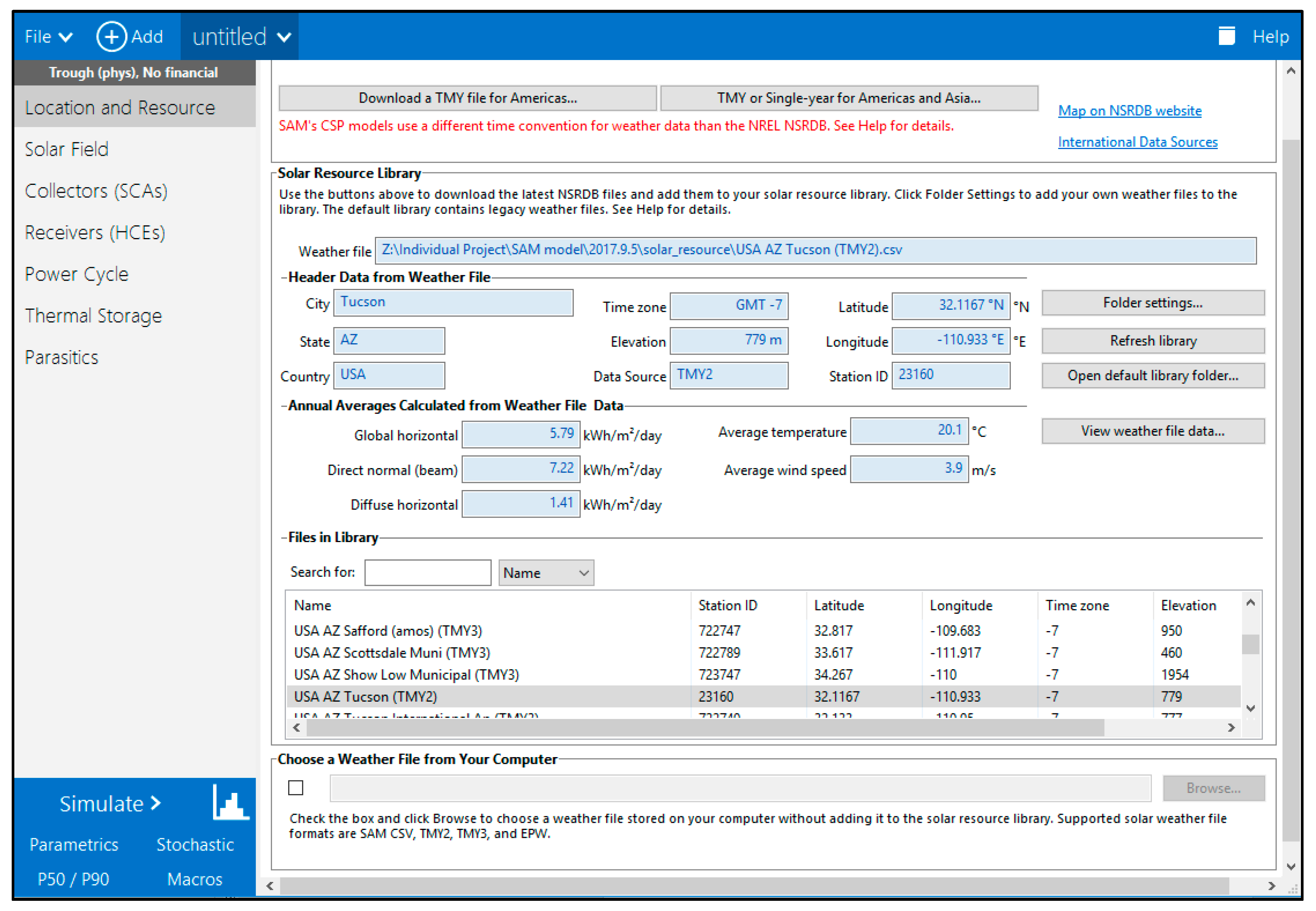Enable weather file from computer checkbox
Screen dimensions: 1316x911
point(296,788)
